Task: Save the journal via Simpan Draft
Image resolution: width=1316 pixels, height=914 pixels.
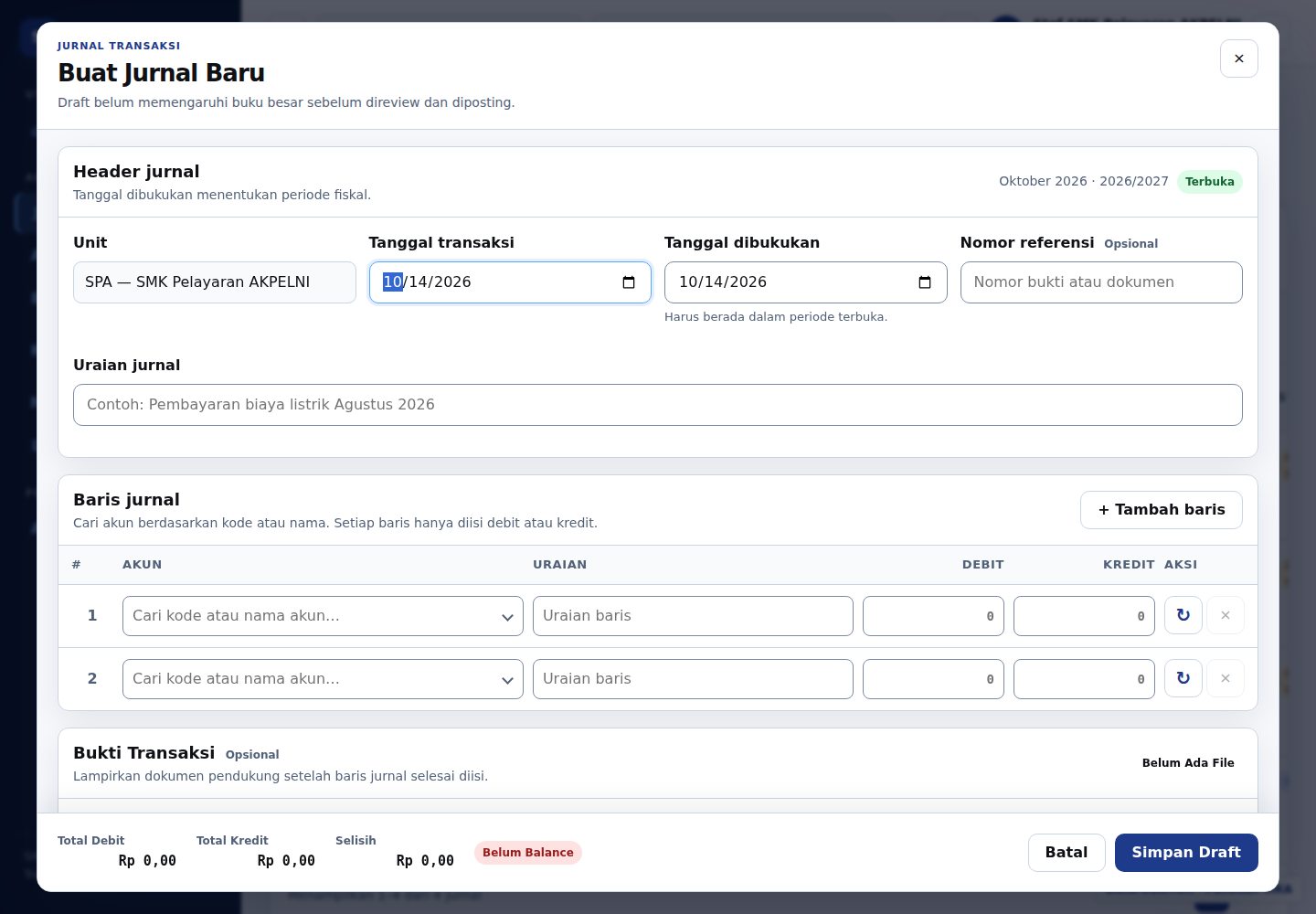Action: pos(1186,853)
